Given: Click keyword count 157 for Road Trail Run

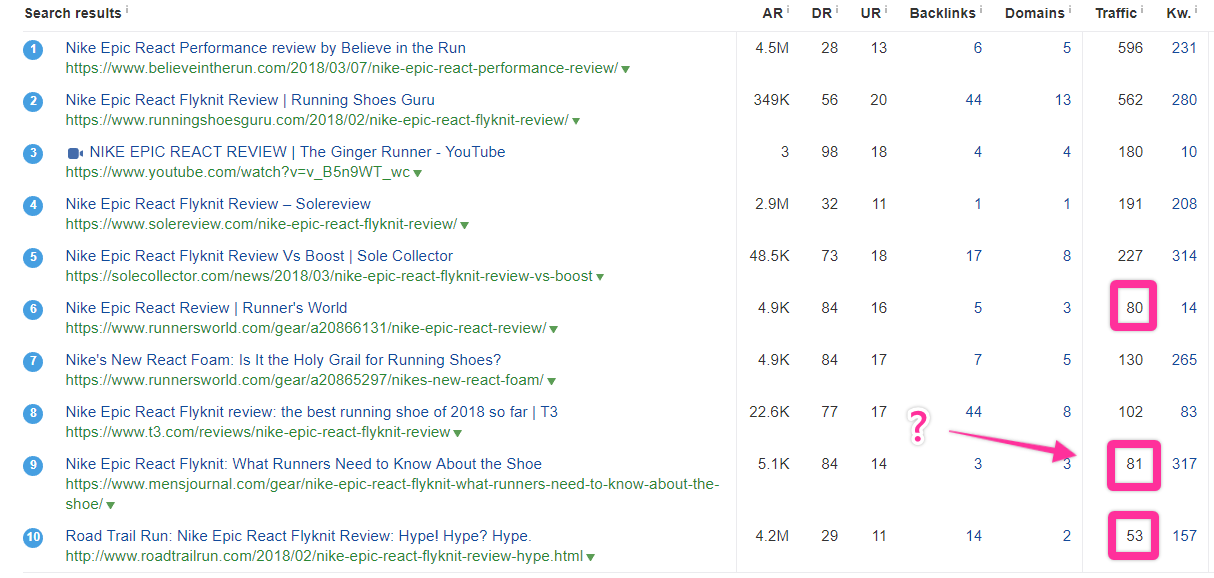Looking at the screenshot, I should (x=1184, y=536).
